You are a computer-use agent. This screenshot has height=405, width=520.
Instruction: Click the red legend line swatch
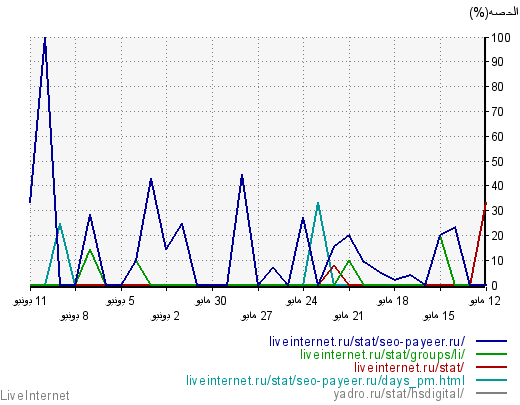pyautogui.click(x=491, y=367)
